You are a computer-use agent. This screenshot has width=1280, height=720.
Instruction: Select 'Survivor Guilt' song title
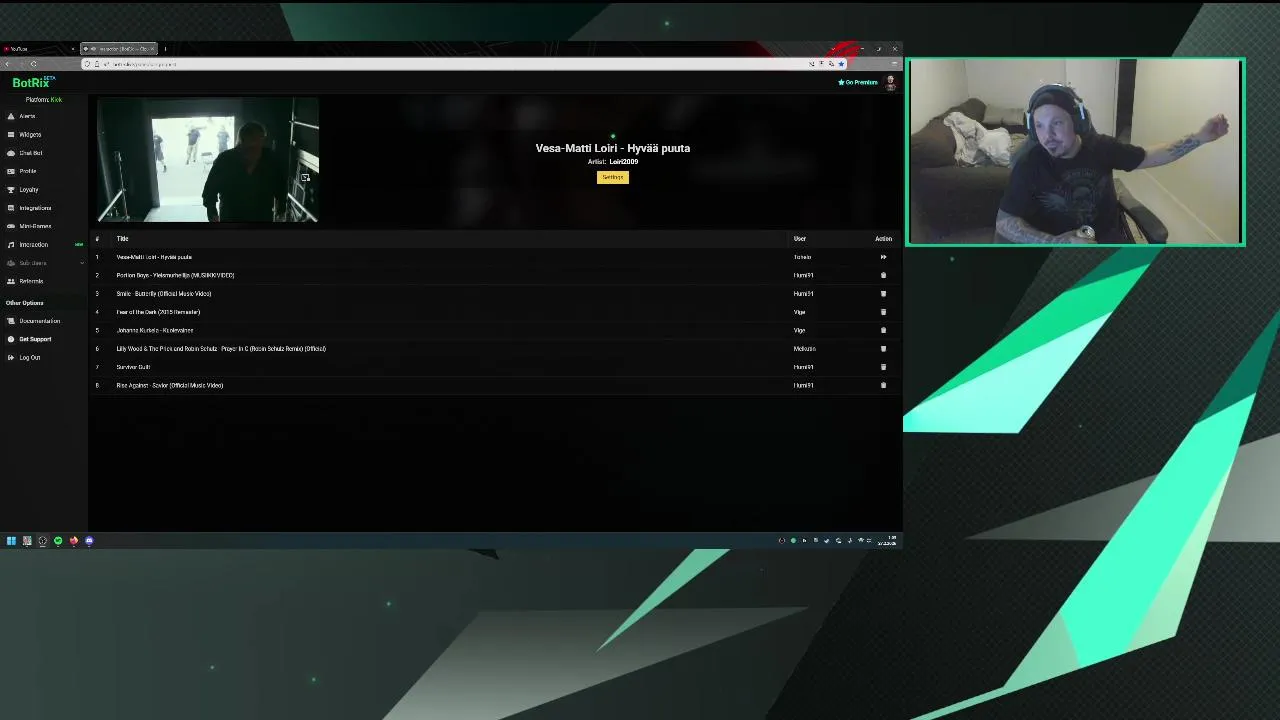click(133, 367)
